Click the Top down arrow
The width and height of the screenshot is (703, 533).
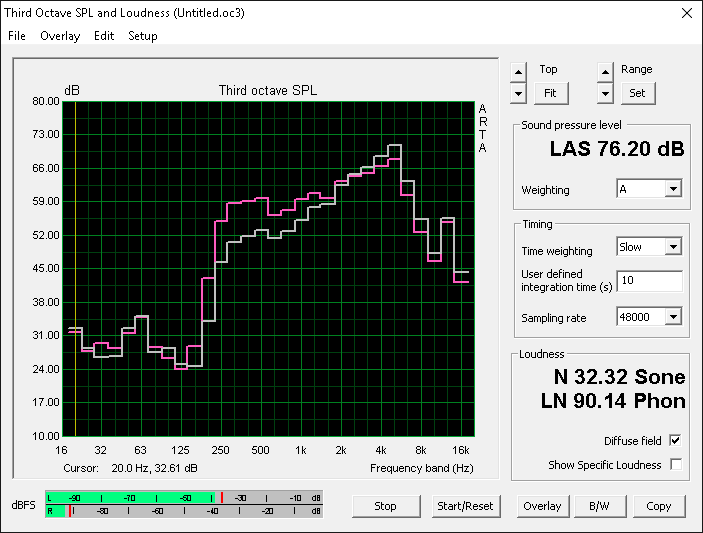click(517, 93)
